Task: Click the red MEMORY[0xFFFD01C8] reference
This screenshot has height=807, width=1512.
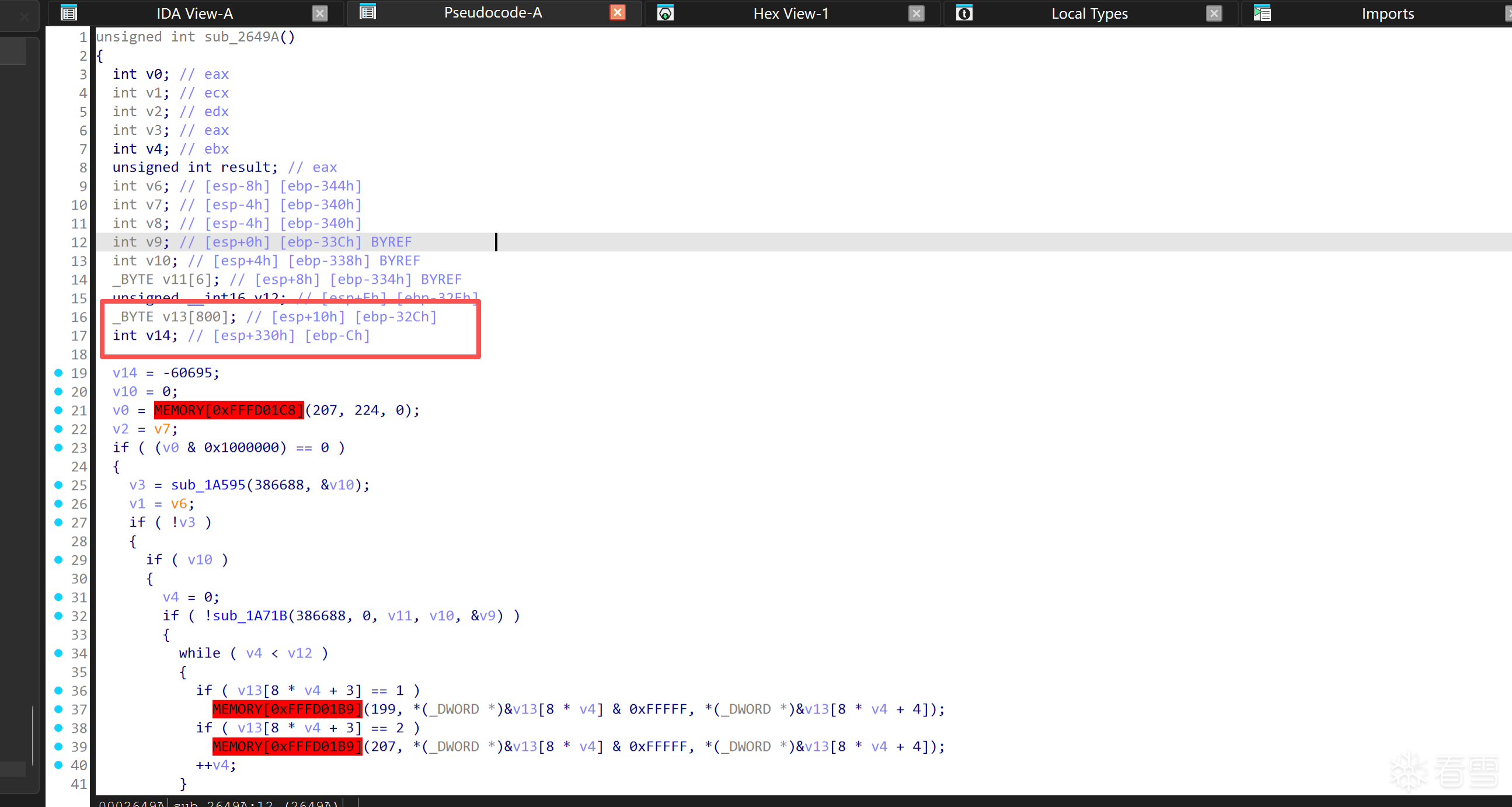Action: 229,411
